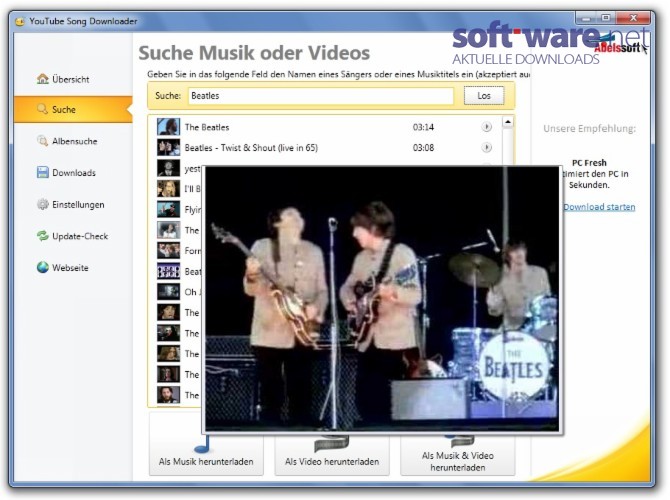Play preview of Twist & Shout track

click(486, 147)
